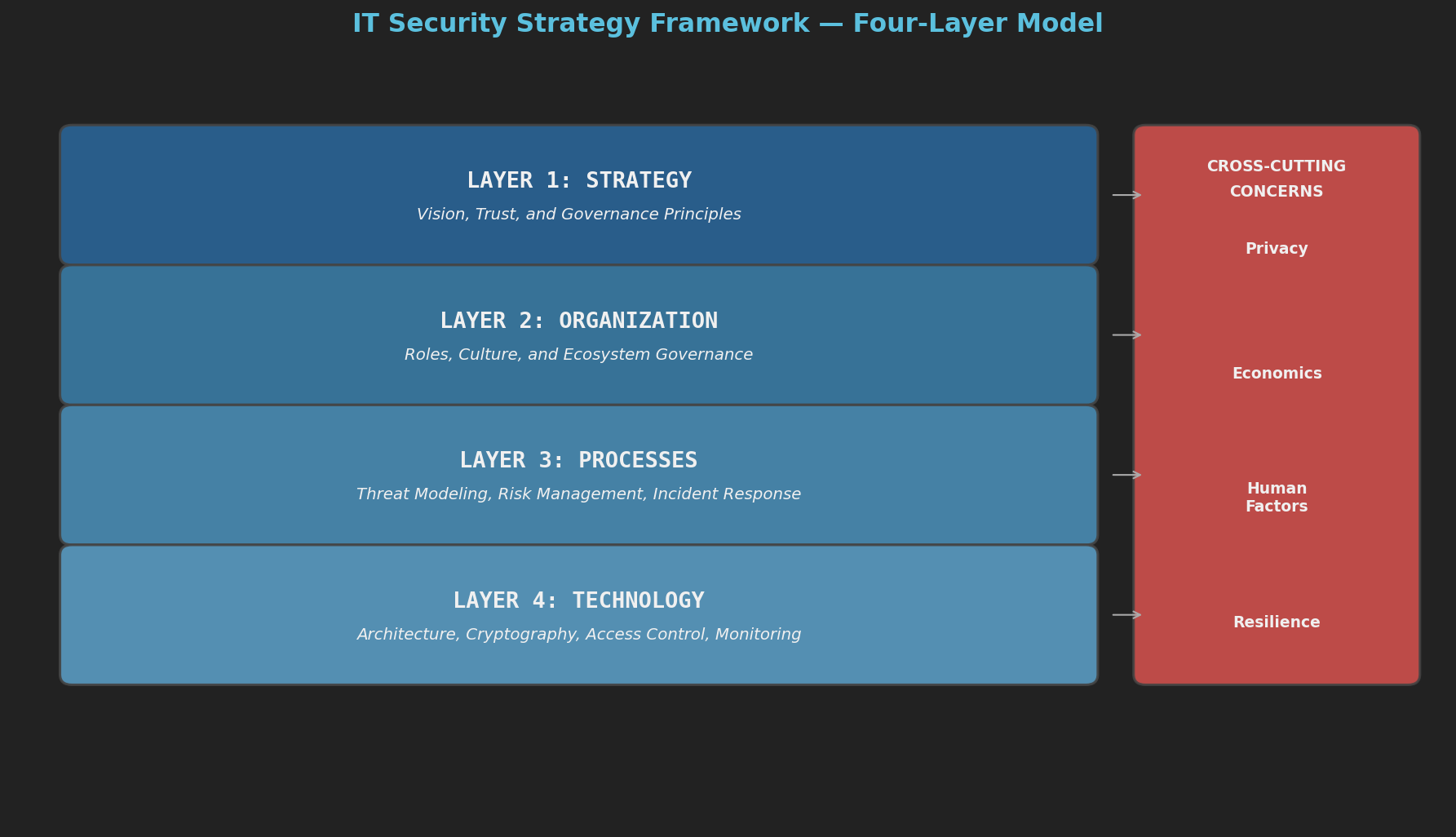Click the Privacy label in the concerns panel

pos(1276,248)
